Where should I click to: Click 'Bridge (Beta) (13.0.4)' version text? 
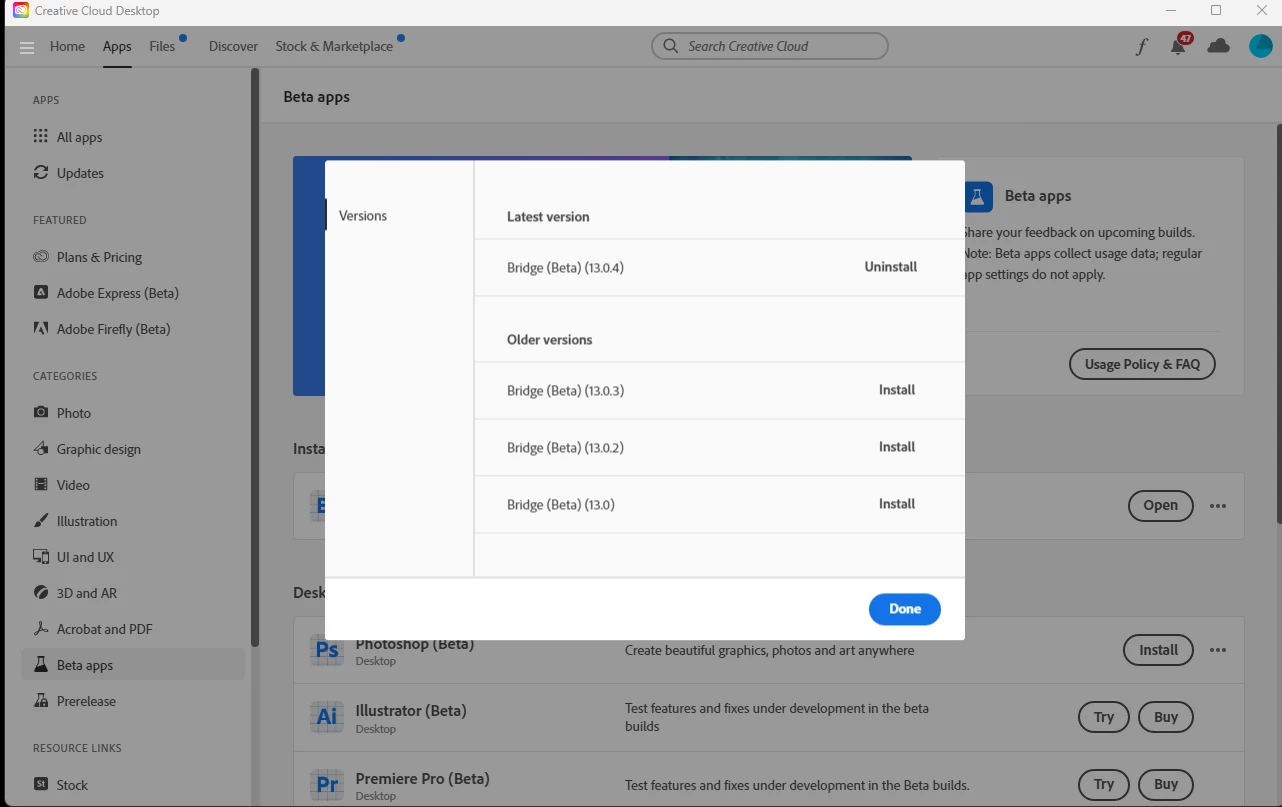coord(565,268)
